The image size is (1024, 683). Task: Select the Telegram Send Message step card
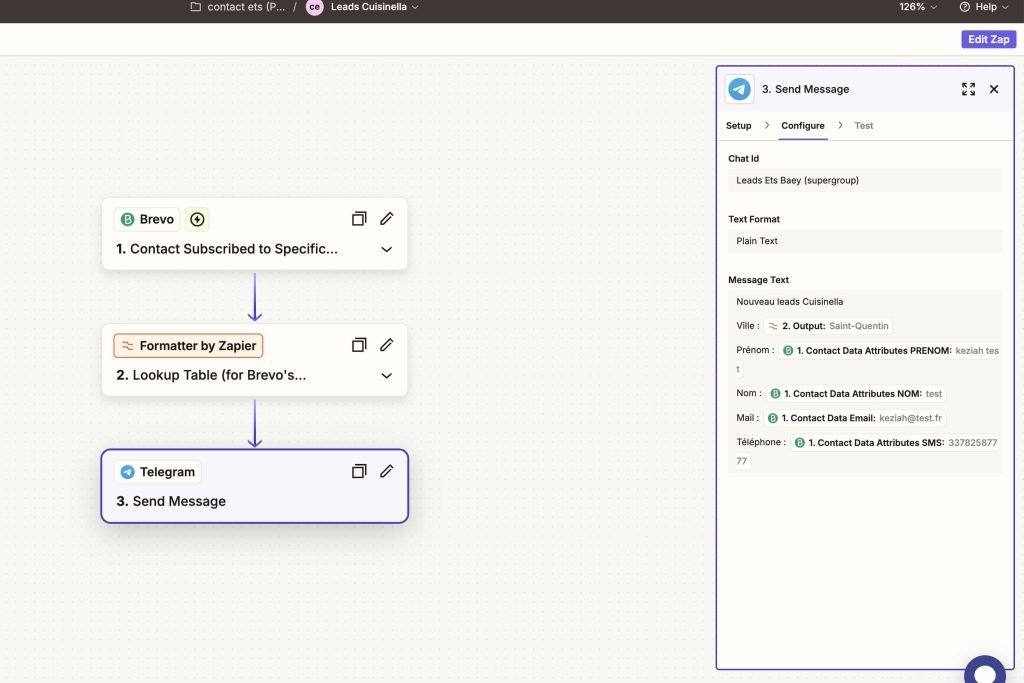coord(254,500)
